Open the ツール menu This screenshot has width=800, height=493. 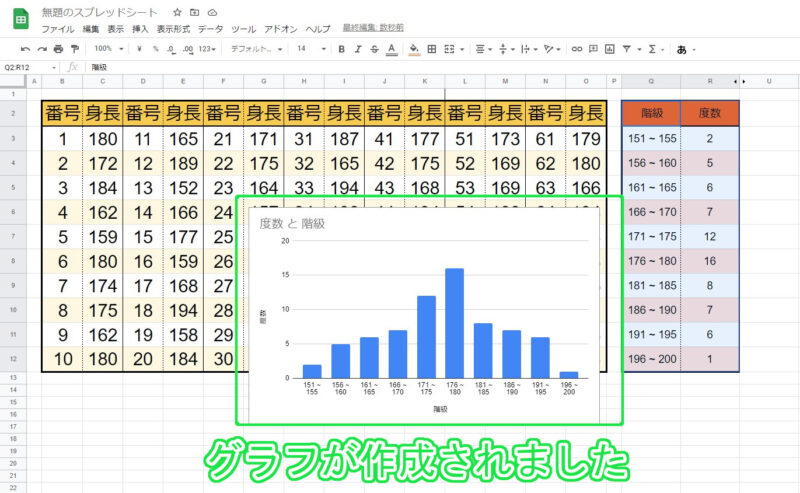coord(243,29)
